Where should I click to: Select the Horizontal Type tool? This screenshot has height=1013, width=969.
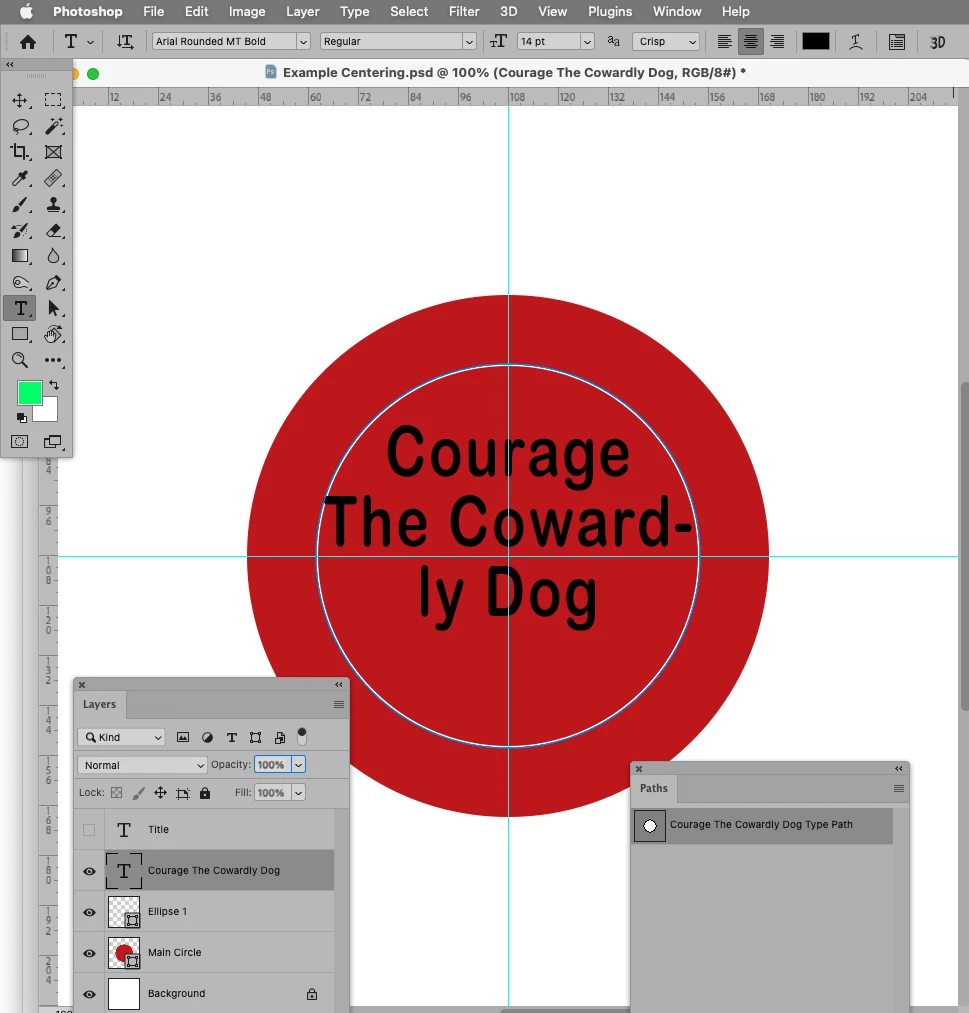20,308
